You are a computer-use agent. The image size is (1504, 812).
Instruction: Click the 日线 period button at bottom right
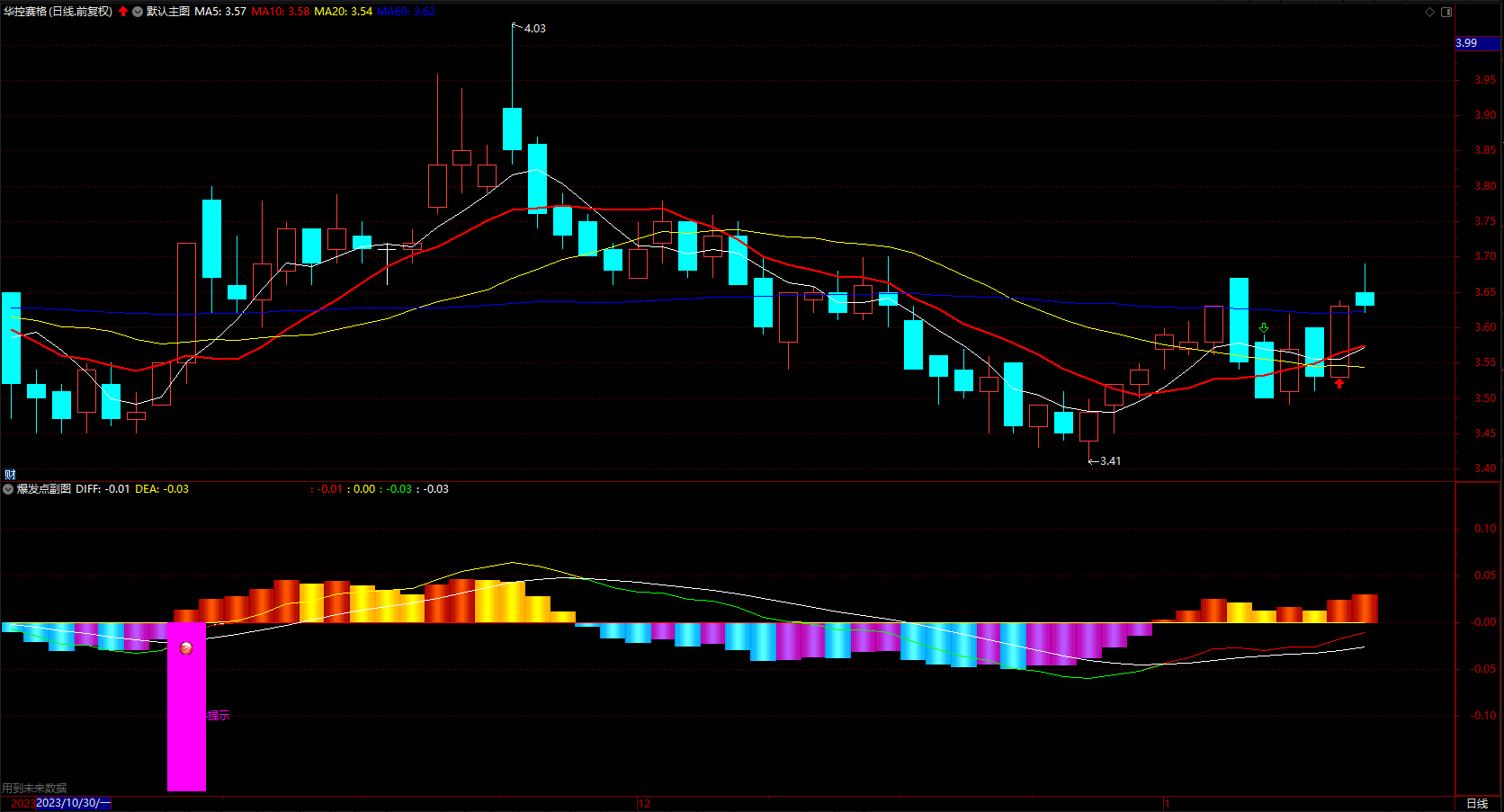pyautogui.click(x=1477, y=804)
